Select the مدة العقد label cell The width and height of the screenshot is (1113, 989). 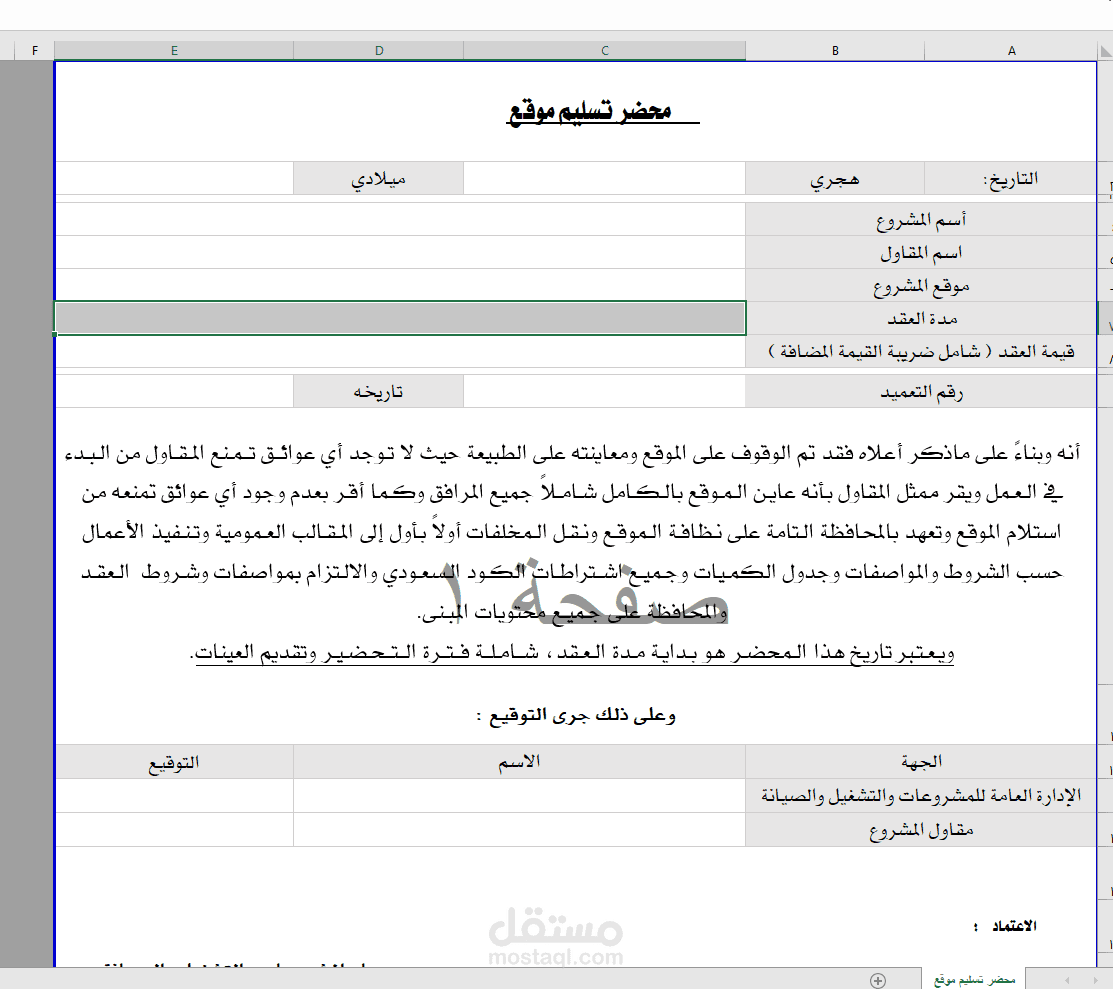coord(921,318)
